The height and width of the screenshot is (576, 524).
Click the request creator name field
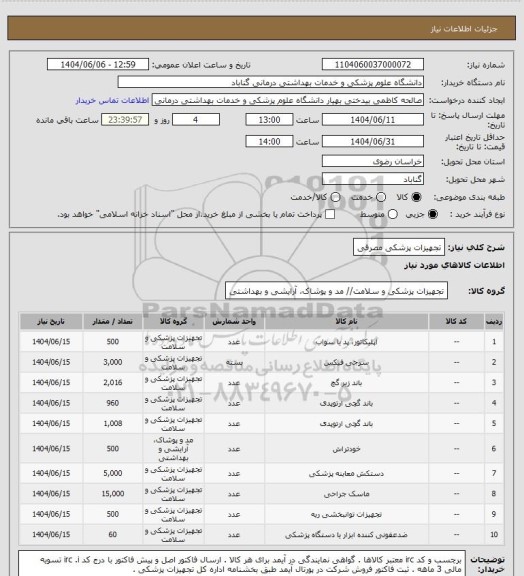coord(288,100)
